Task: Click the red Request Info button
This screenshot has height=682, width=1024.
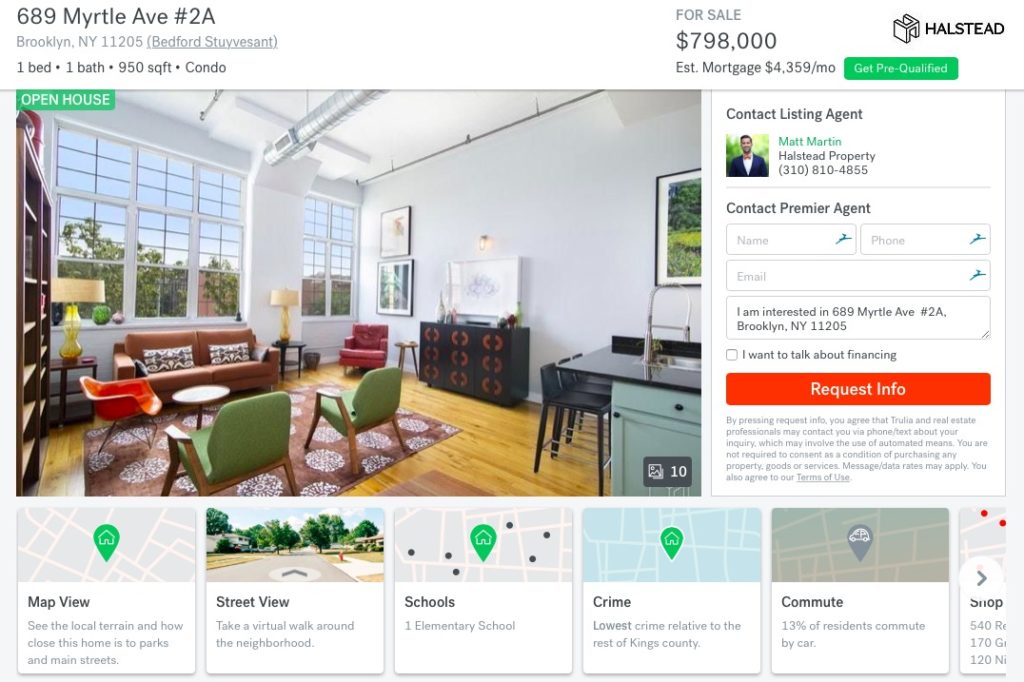Action: [858, 389]
